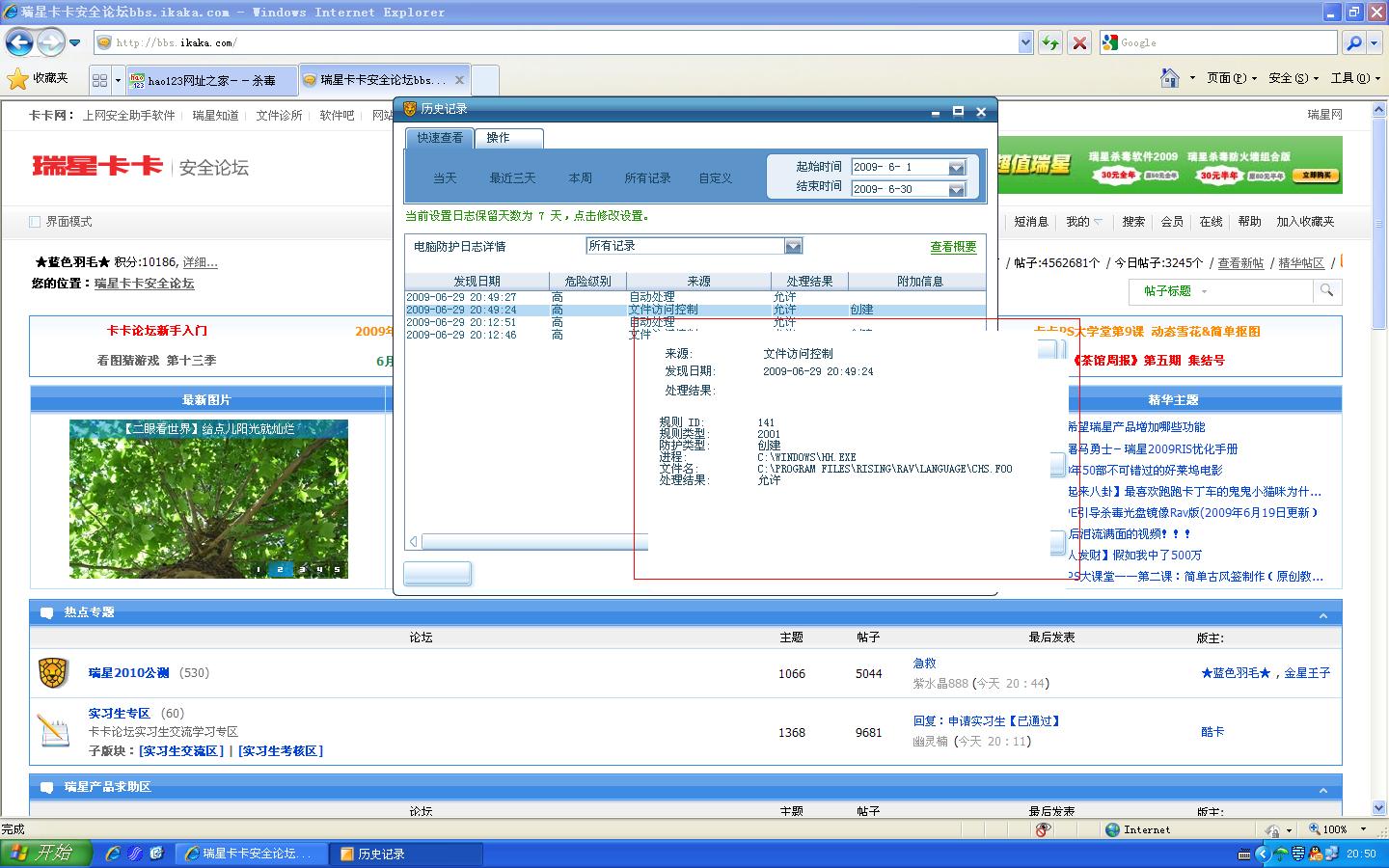Screen dimensions: 1389x868
Task: Select the 自定义 time range option
Action: pyautogui.click(x=716, y=178)
